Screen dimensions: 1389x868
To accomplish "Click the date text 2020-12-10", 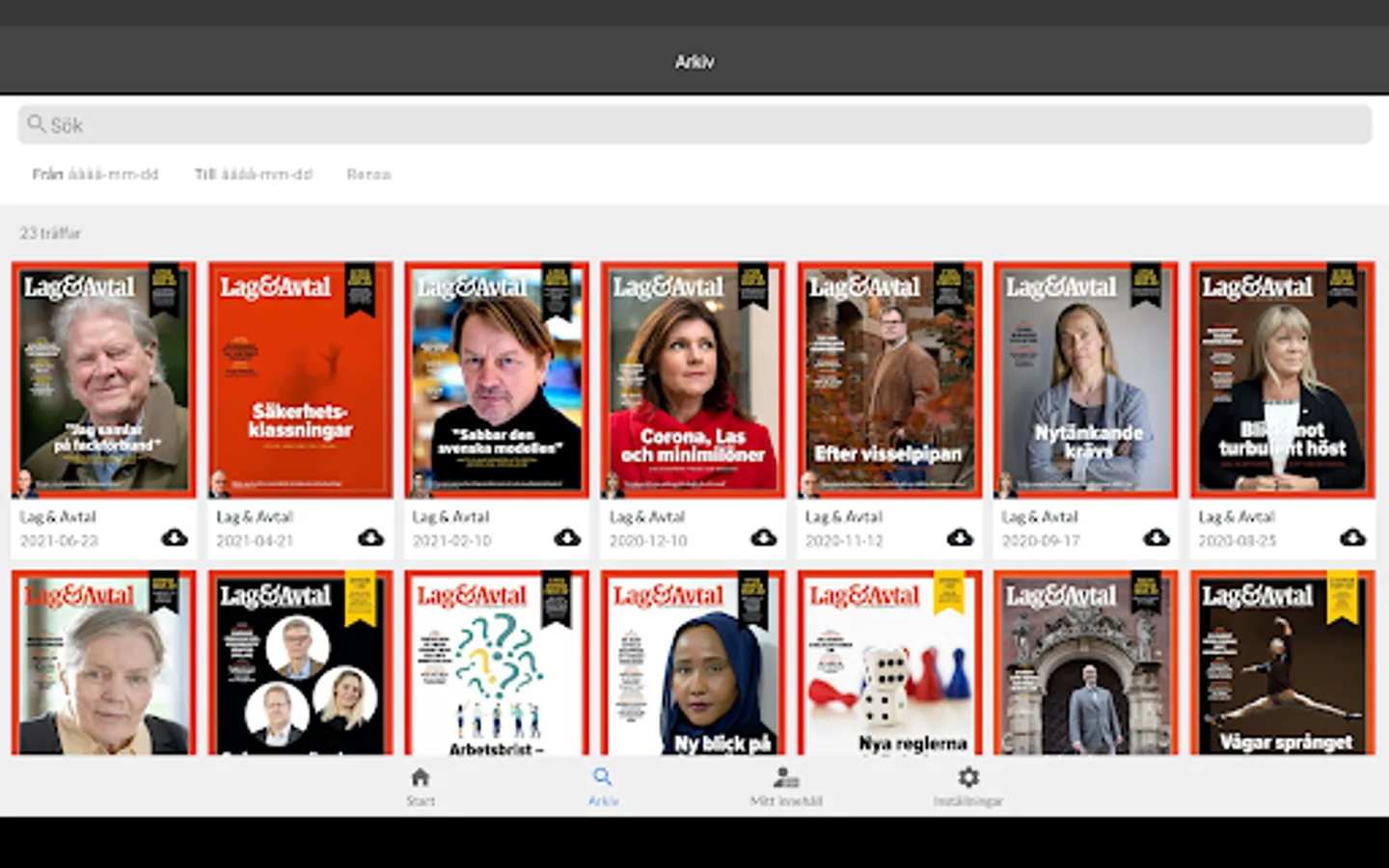I will coord(648,541).
